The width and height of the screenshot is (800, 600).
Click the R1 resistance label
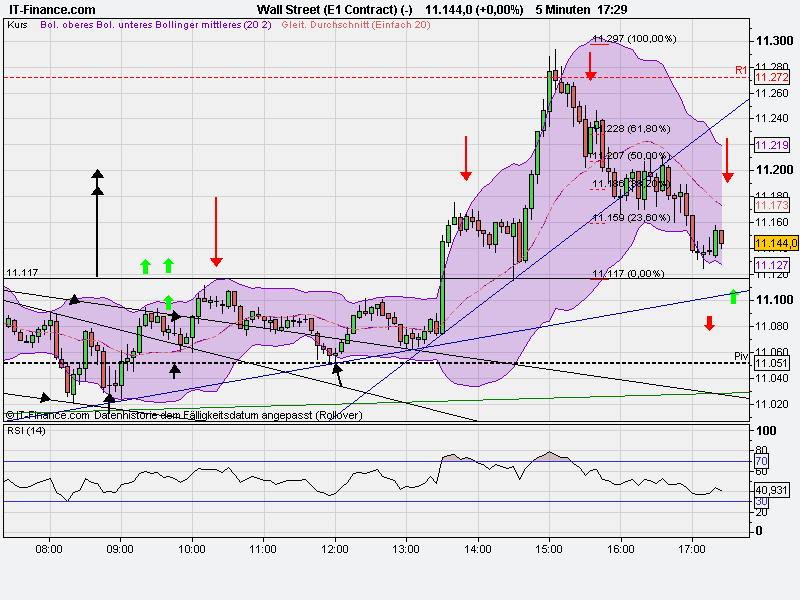(741, 70)
